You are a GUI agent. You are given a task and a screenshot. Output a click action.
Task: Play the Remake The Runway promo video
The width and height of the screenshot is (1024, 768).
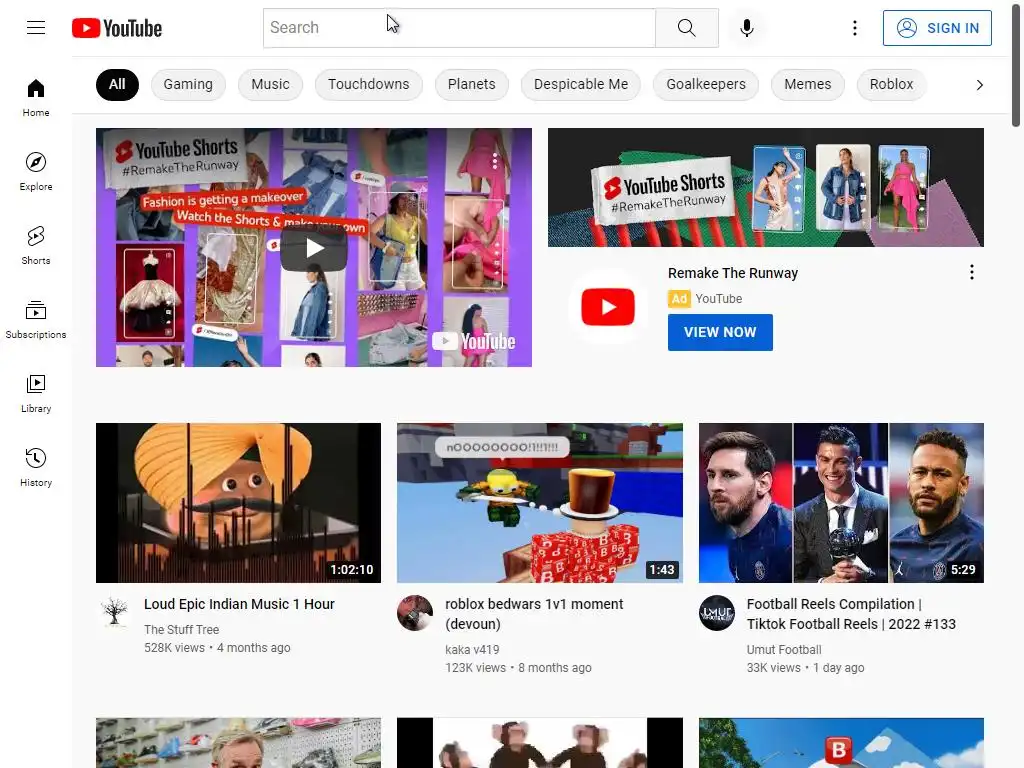[x=313, y=248]
